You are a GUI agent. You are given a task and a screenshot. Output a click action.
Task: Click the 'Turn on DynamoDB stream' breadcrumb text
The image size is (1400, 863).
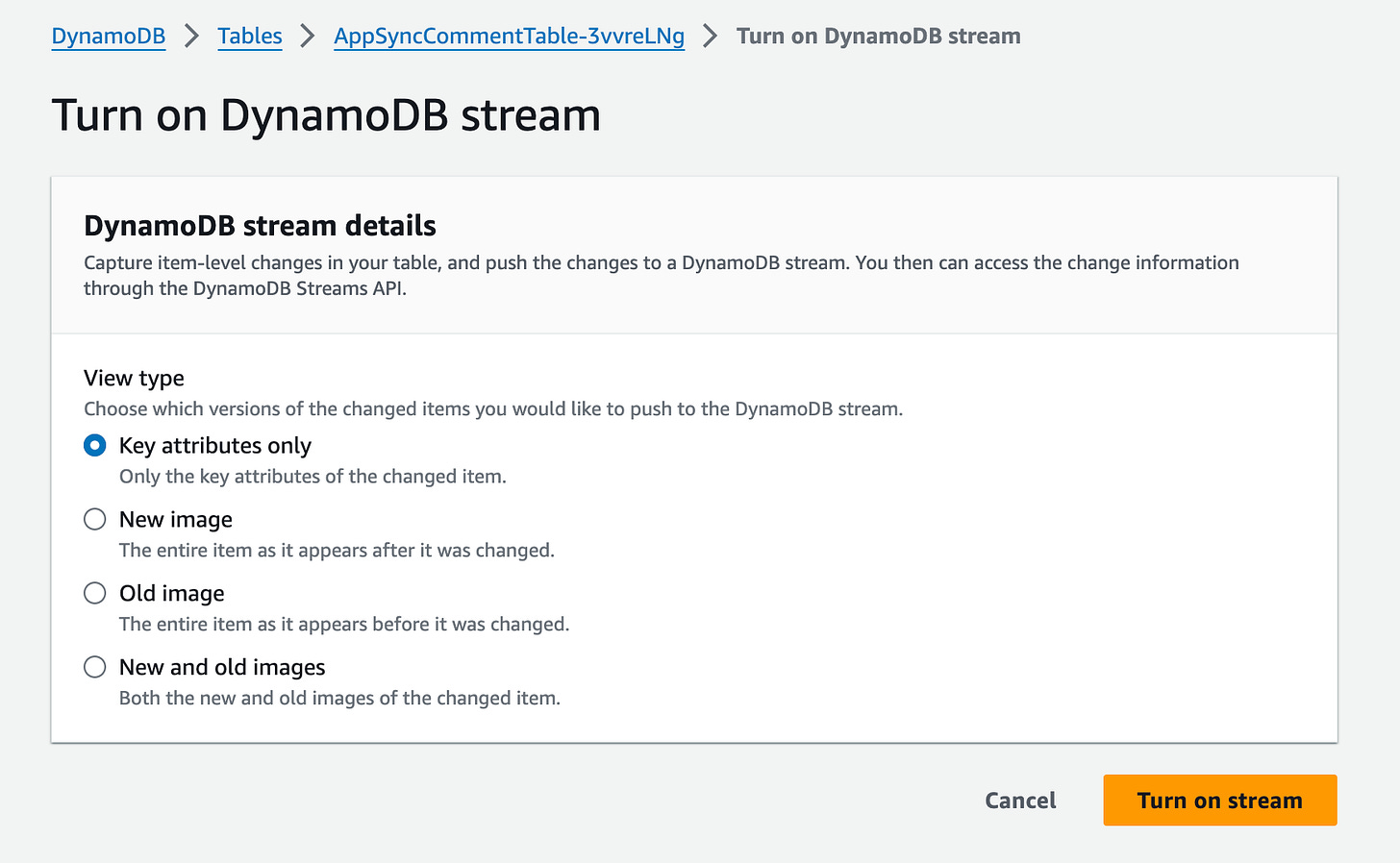878,37
